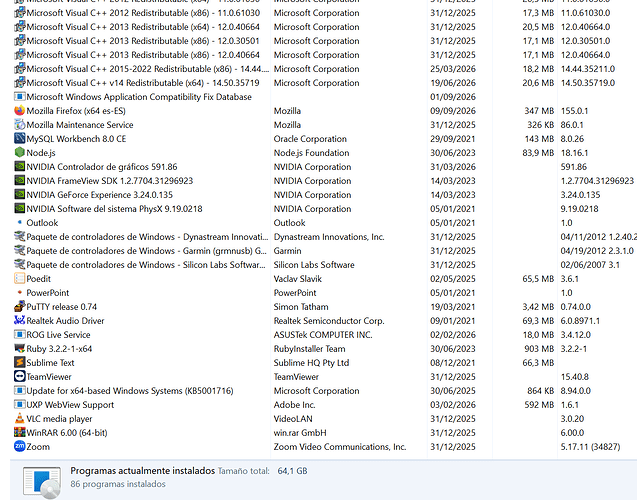Choose MySQL Workbench 8.0 CE
637x500 pixels.
(76, 139)
